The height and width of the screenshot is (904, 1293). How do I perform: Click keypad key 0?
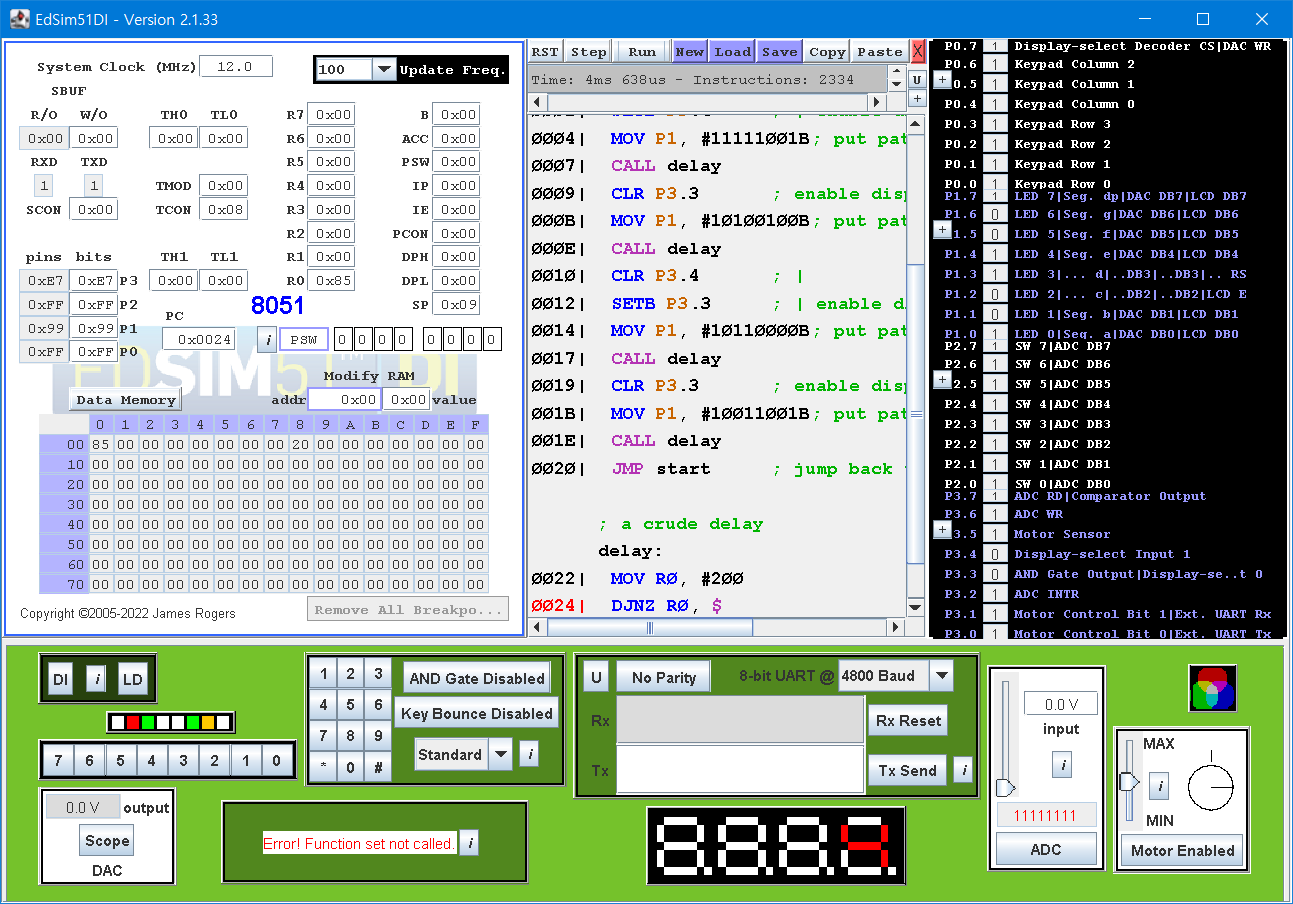[x=350, y=767]
